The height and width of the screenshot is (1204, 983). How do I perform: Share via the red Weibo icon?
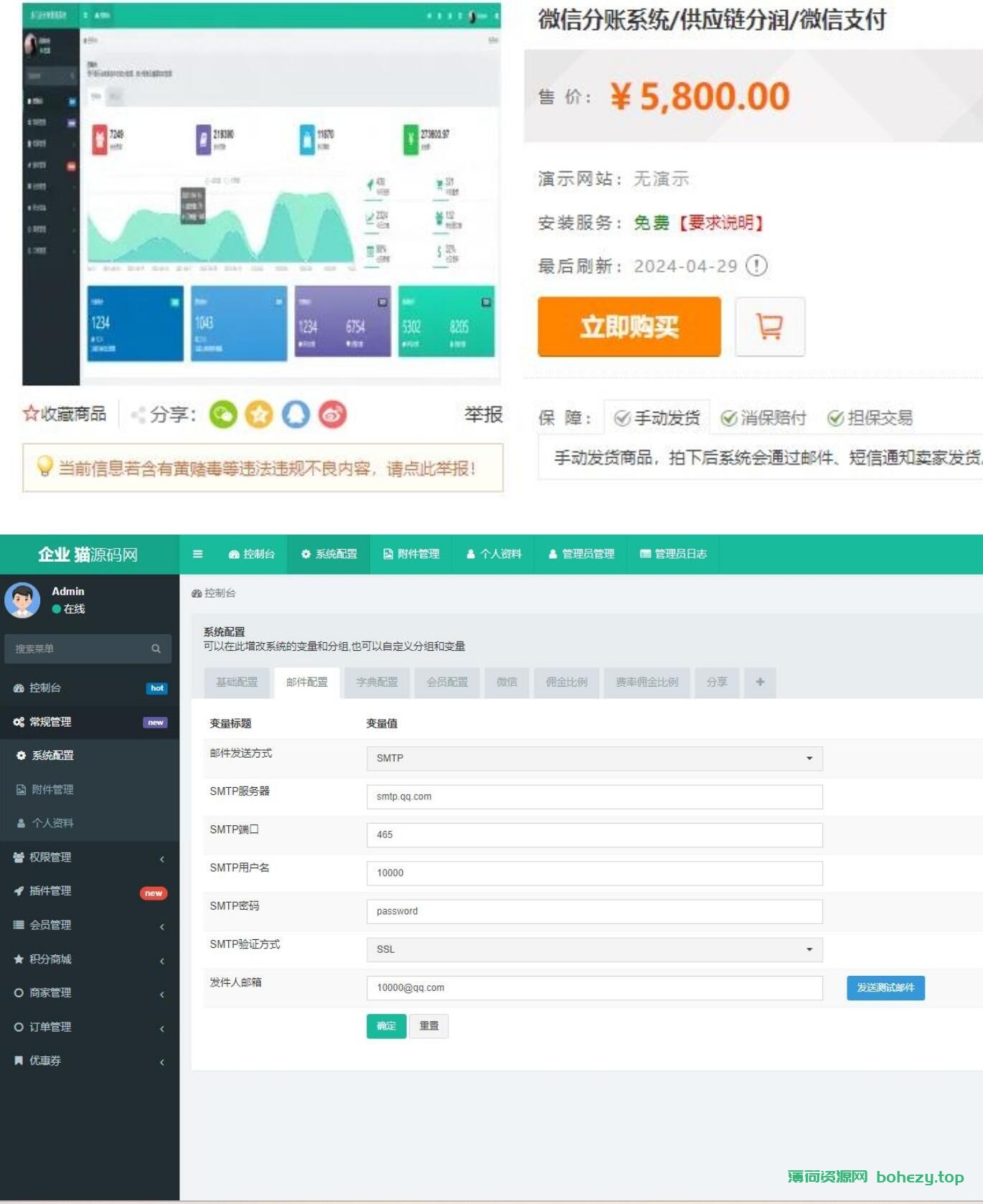point(332,414)
